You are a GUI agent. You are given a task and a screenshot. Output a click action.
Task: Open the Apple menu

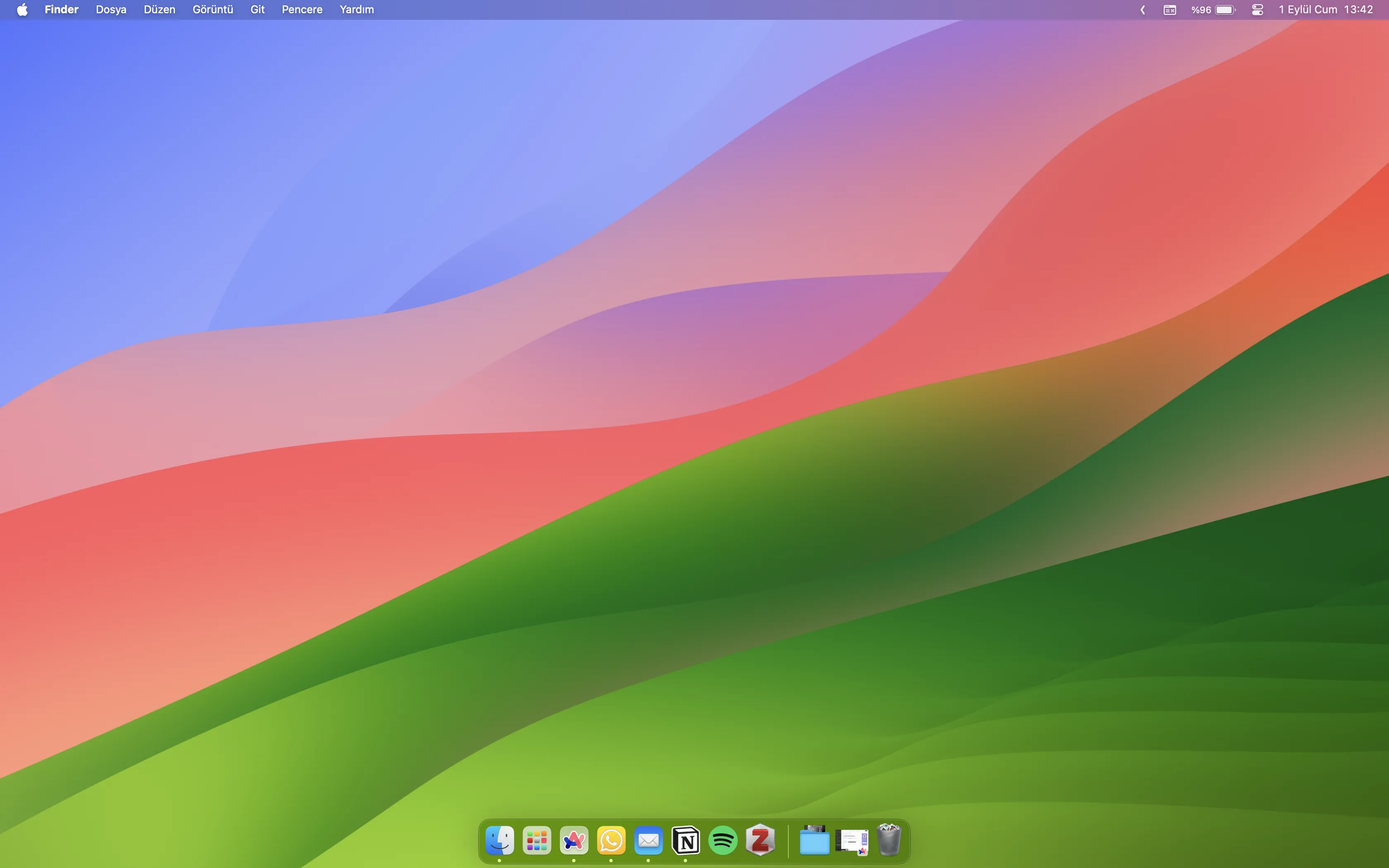[22, 10]
